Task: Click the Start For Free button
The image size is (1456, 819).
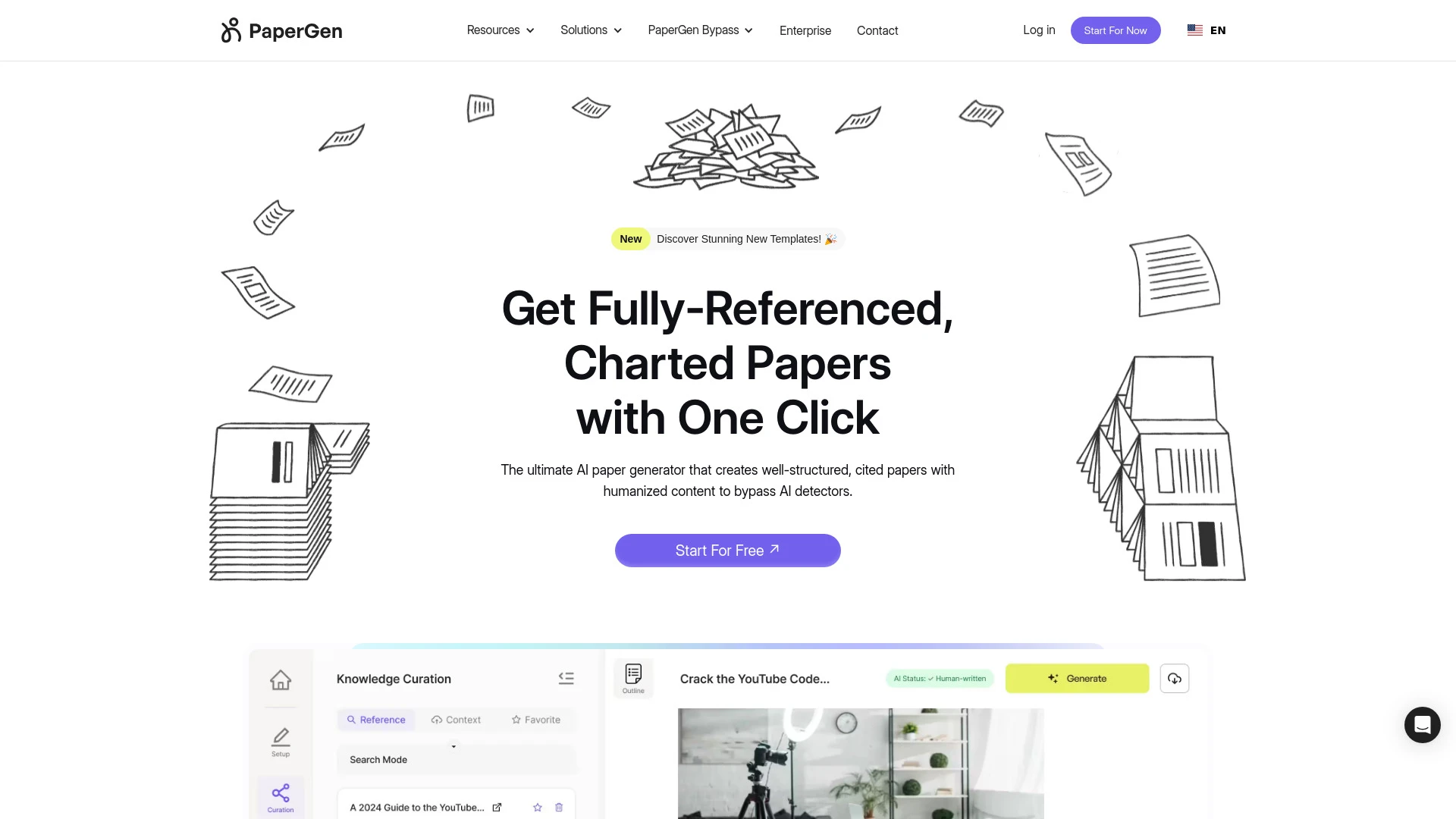Action: click(x=727, y=550)
